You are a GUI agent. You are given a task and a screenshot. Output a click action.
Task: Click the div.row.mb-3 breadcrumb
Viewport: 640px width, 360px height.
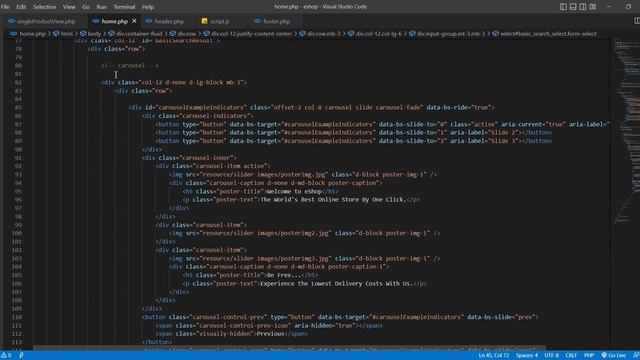pyautogui.click(x=324, y=34)
